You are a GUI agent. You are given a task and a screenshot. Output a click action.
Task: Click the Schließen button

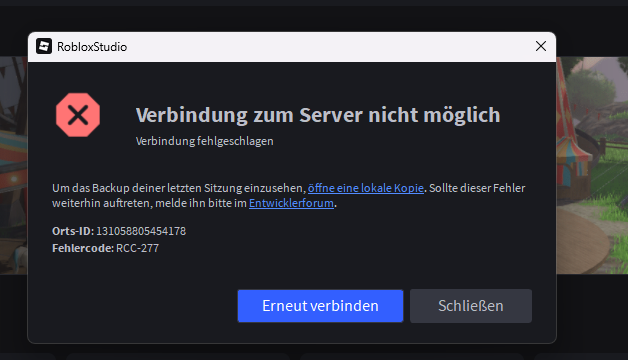[x=471, y=306]
